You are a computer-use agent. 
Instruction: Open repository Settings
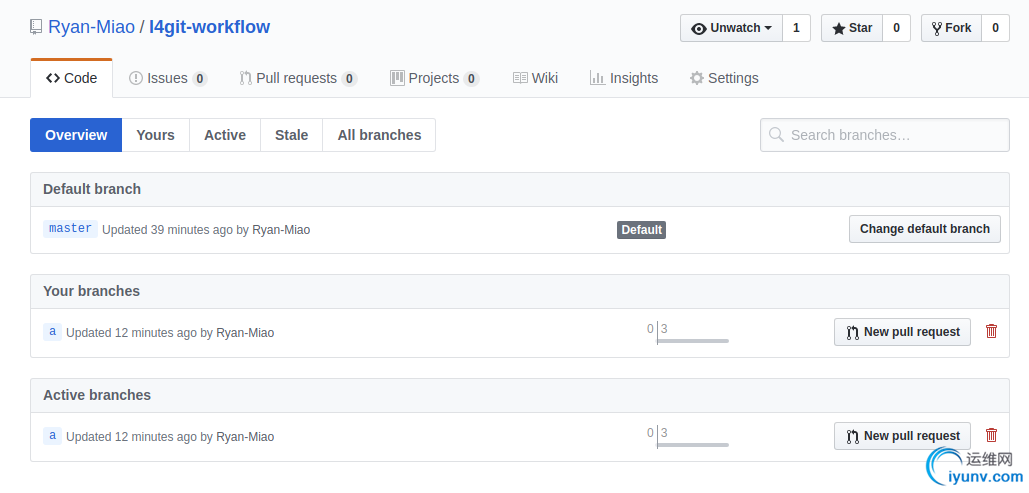point(724,78)
